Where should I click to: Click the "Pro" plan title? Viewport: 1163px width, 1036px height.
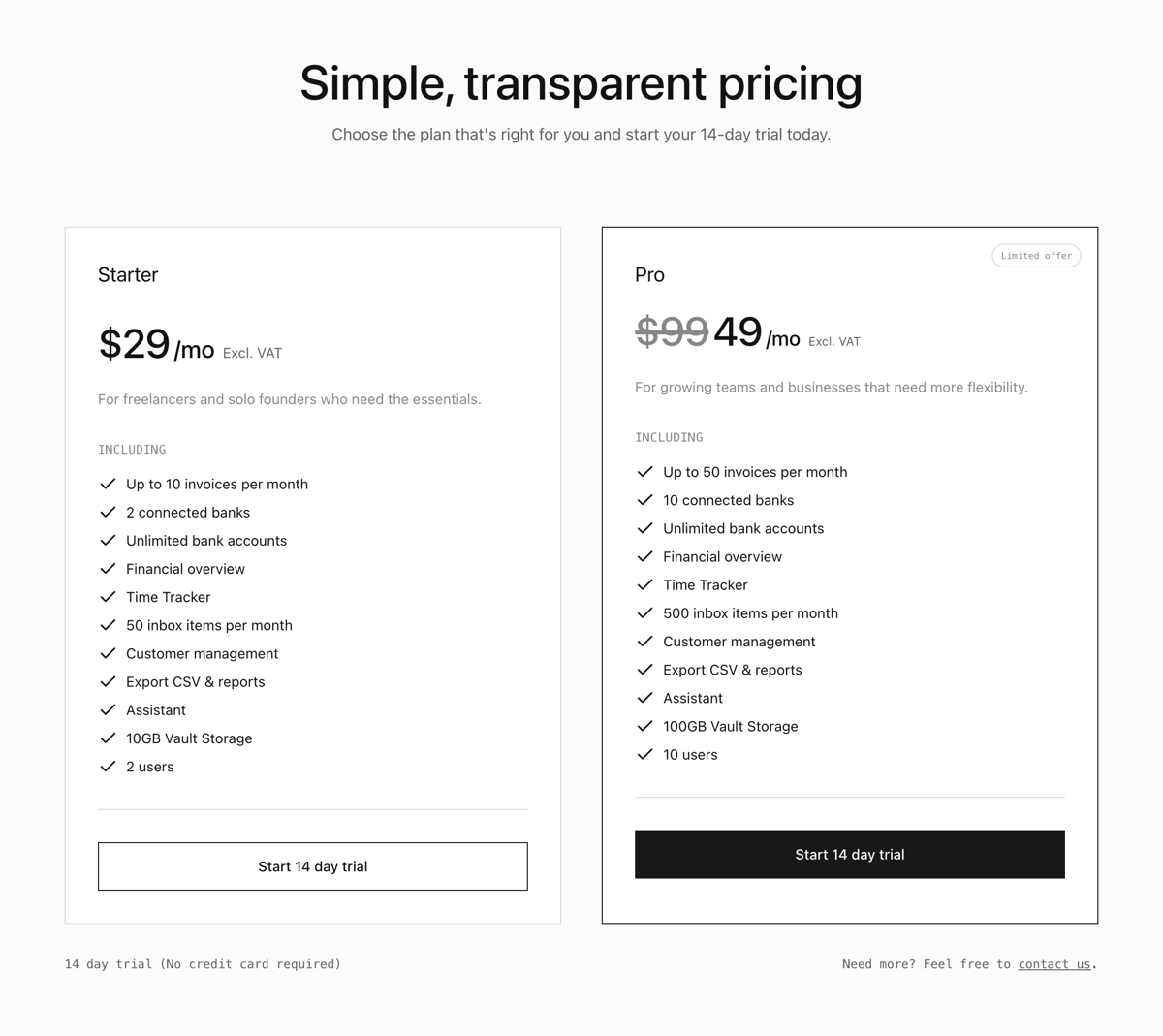tap(649, 274)
